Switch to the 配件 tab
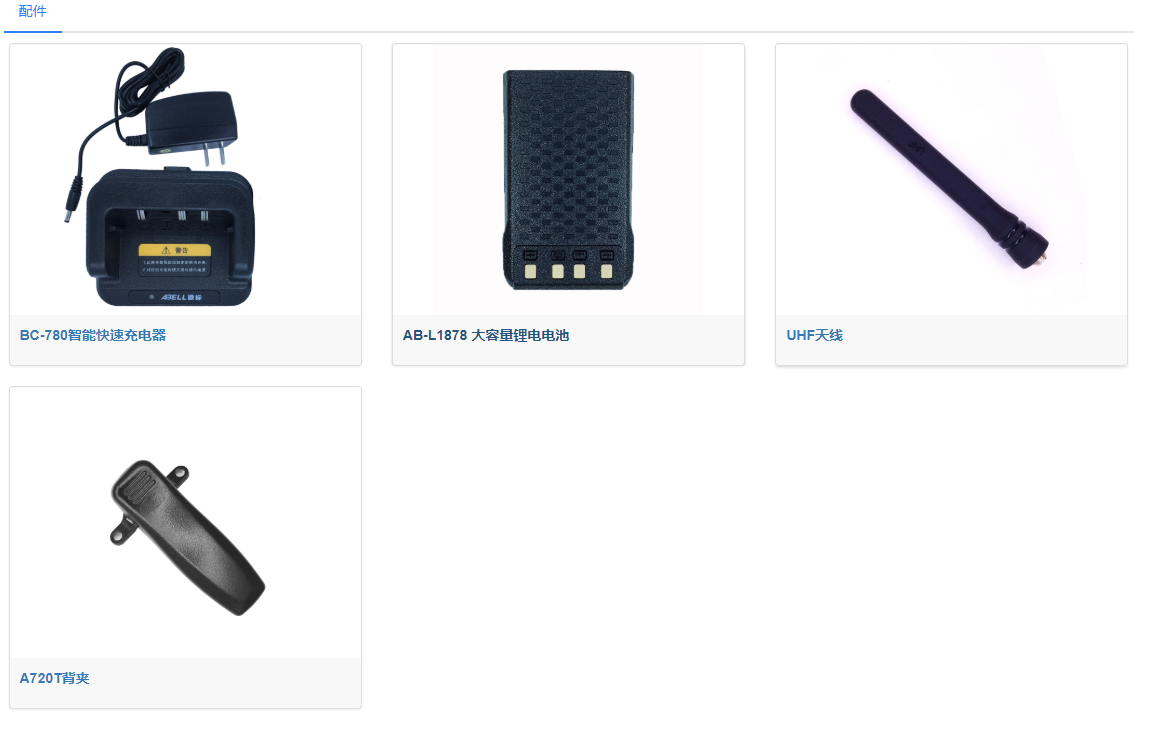This screenshot has width=1150, height=738. pos(32,12)
